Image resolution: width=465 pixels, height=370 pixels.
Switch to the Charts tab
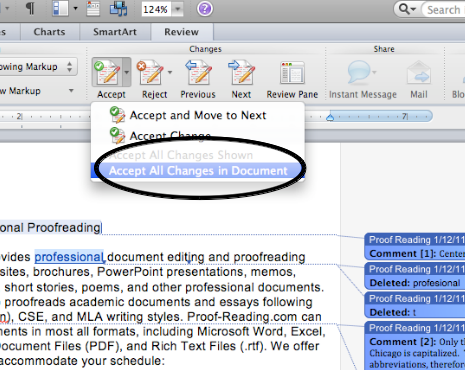tap(50, 32)
